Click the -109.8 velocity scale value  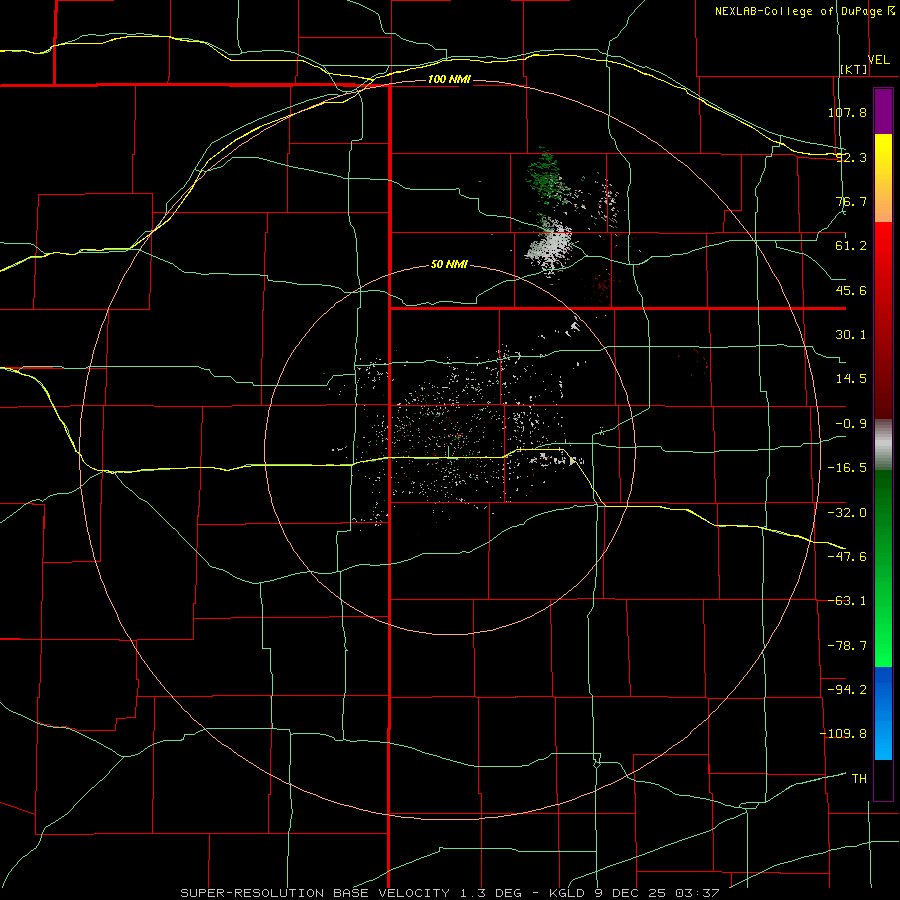click(843, 734)
